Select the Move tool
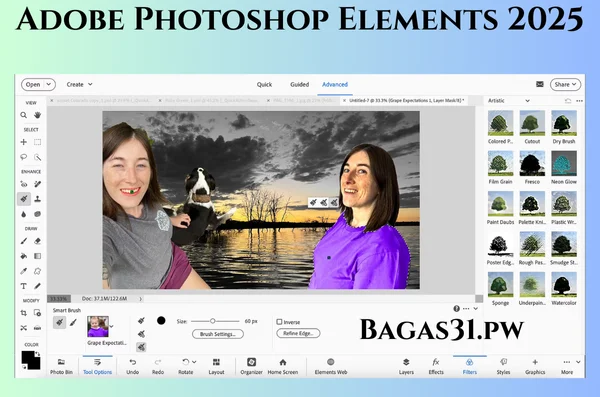 (24, 142)
